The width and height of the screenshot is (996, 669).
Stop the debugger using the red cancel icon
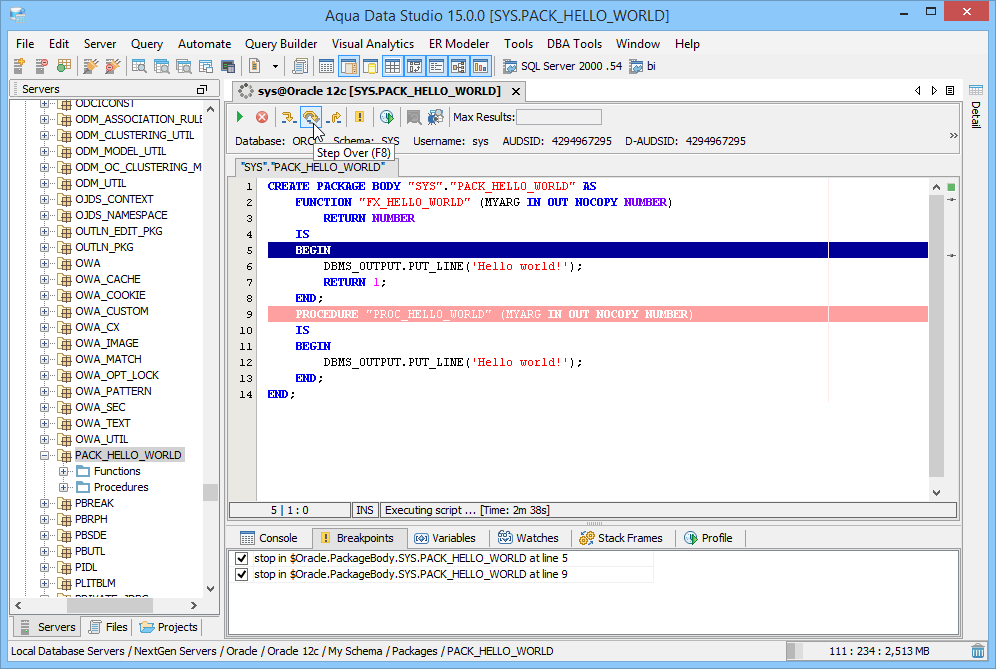tap(261, 117)
